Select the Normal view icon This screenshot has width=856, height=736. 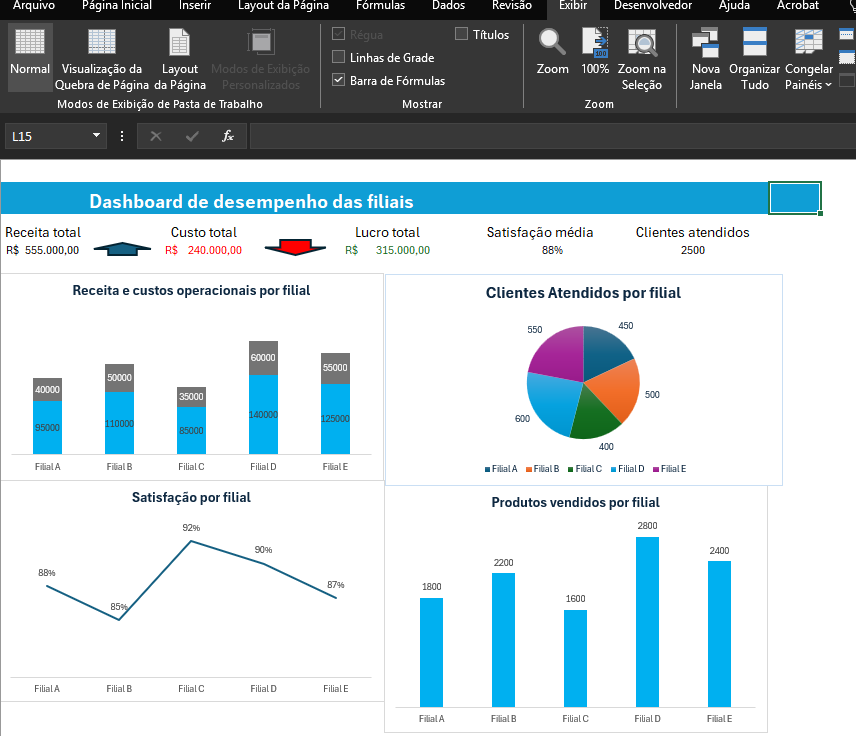point(30,43)
